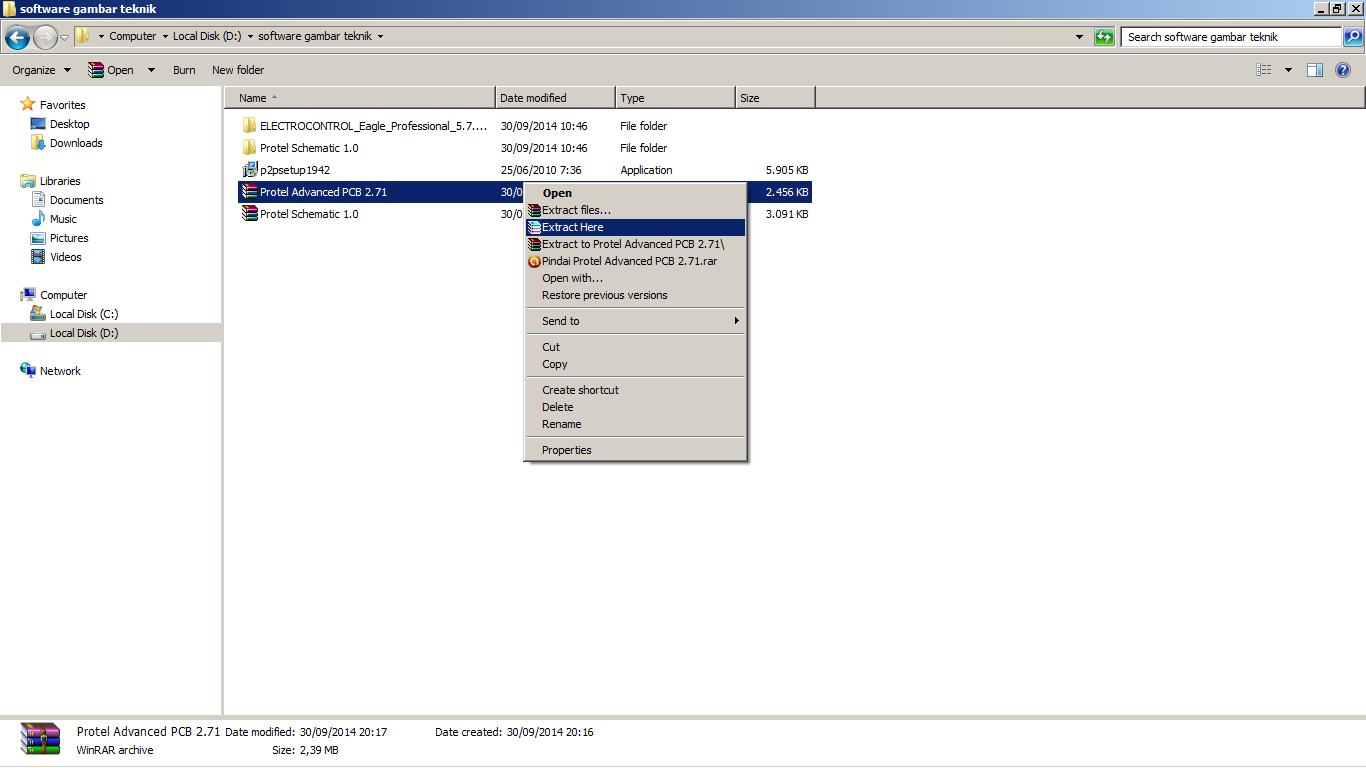Select Protel Schematic 1.0 RAR archive icon
This screenshot has width=1366, height=768.
click(x=250, y=214)
